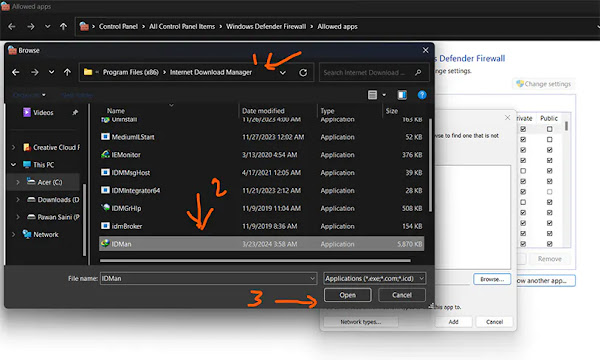Click the Network types... button
Screen dimensions: 600x360
(361, 322)
